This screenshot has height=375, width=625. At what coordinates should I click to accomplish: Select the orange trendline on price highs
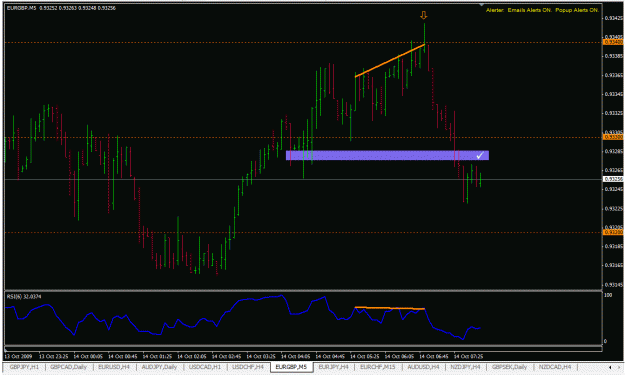[390, 60]
